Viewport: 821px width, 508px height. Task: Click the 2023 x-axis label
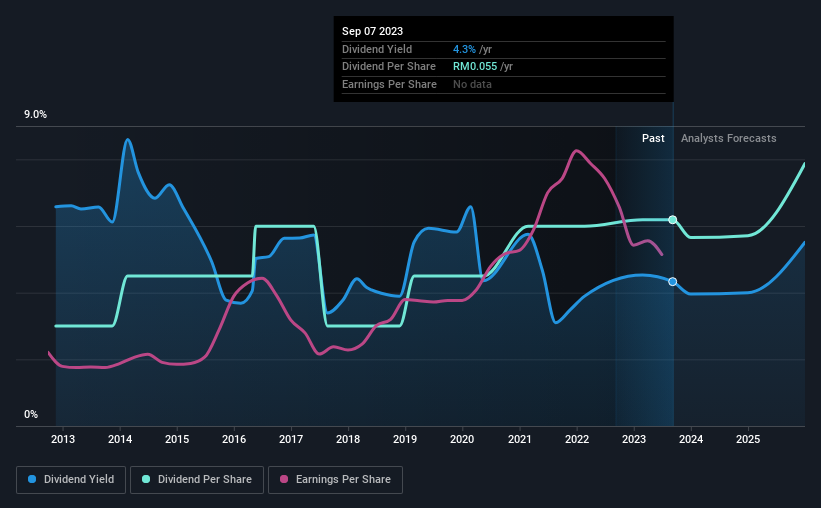pyautogui.click(x=634, y=439)
